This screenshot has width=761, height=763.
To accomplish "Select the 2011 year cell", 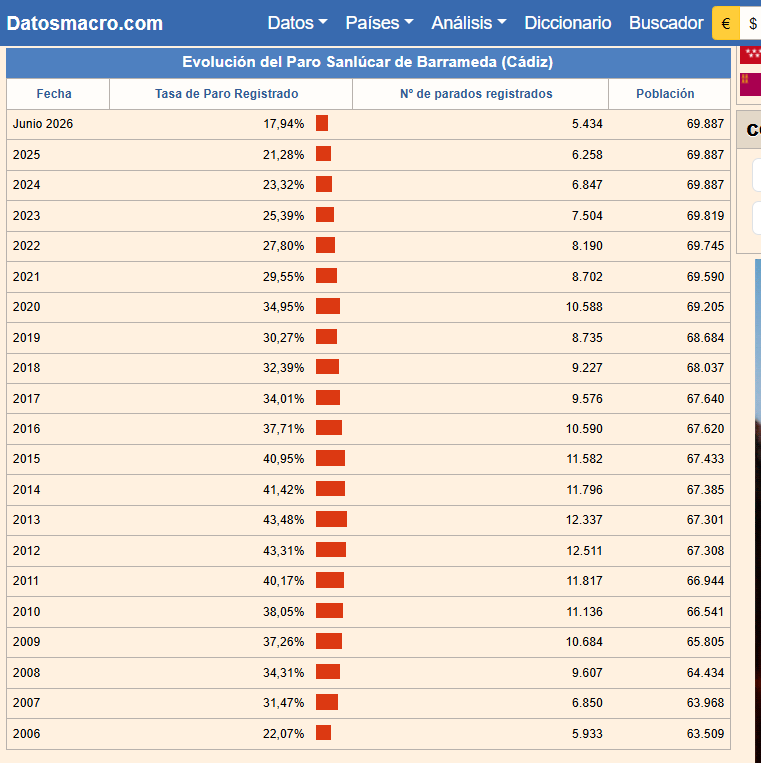I will pos(26,581).
